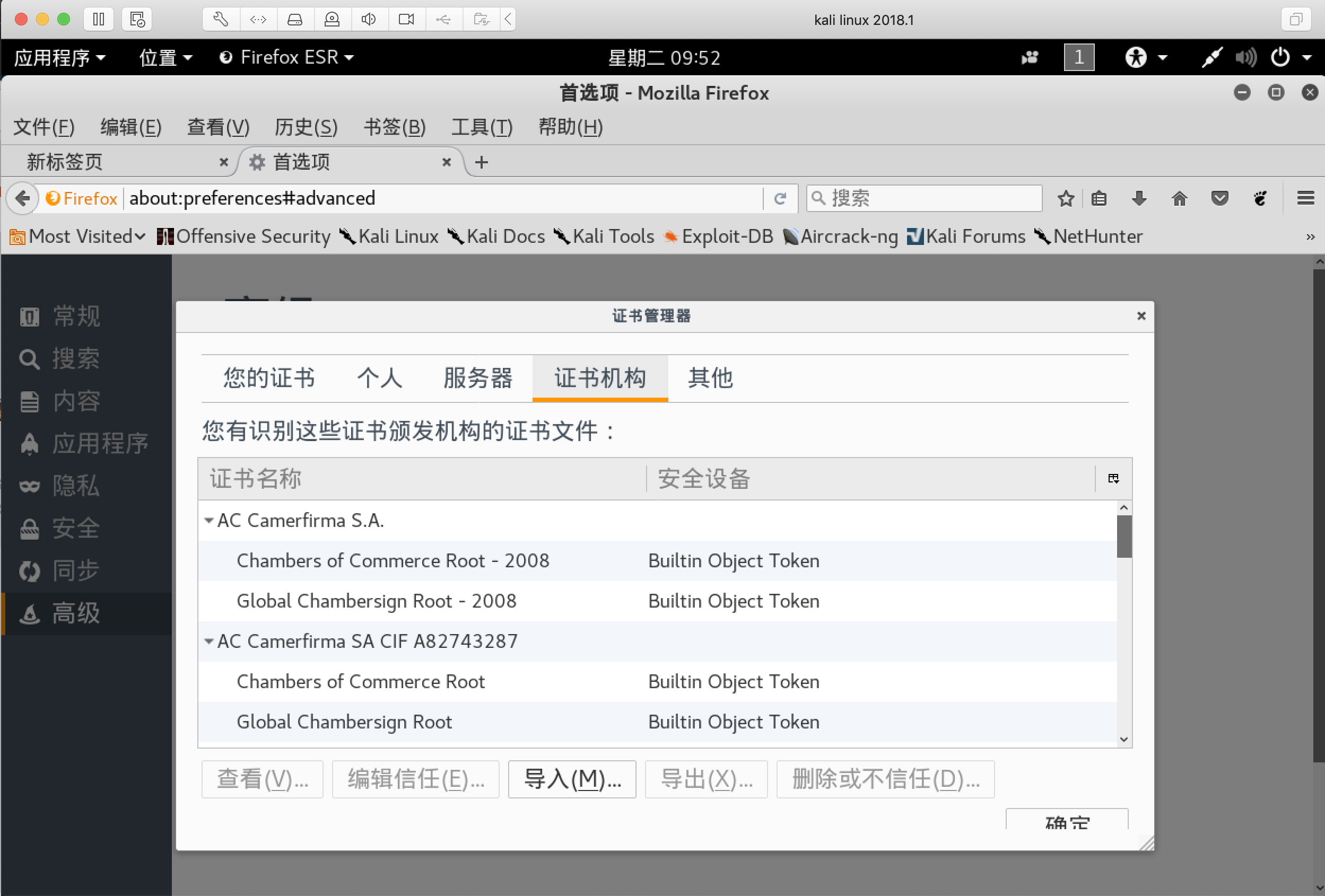Click the back navigation arrow
Screen dimensions: 1325x896
pyautogui.click(x=22, y=198)
